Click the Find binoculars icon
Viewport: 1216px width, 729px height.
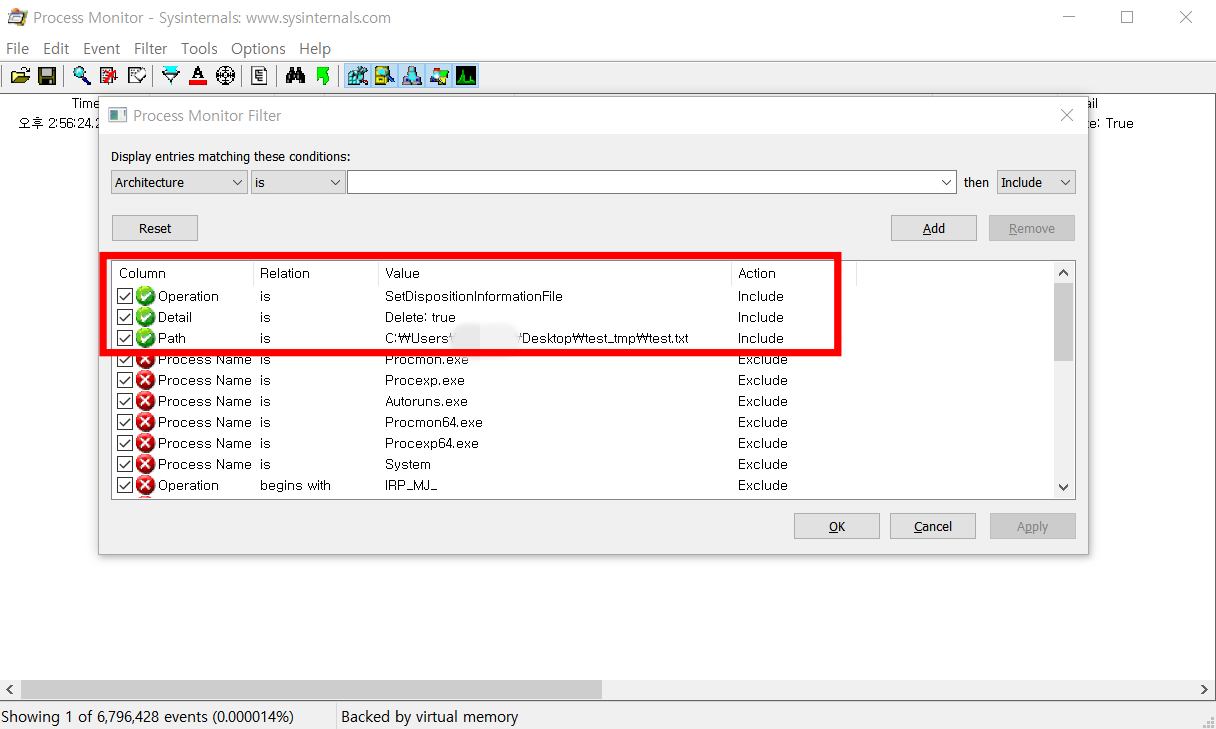(295, 75)
